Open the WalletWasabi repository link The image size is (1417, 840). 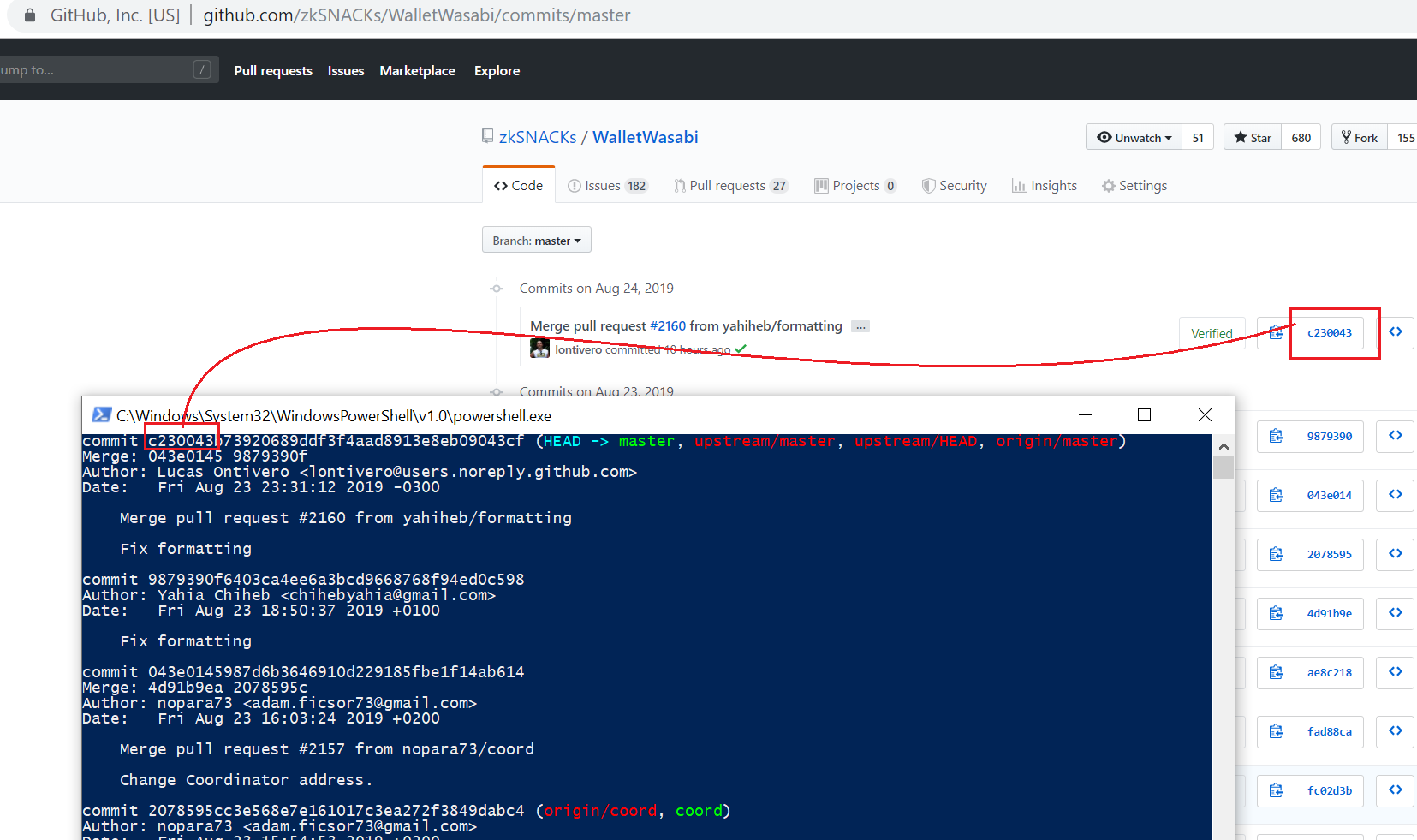(646, 137)
